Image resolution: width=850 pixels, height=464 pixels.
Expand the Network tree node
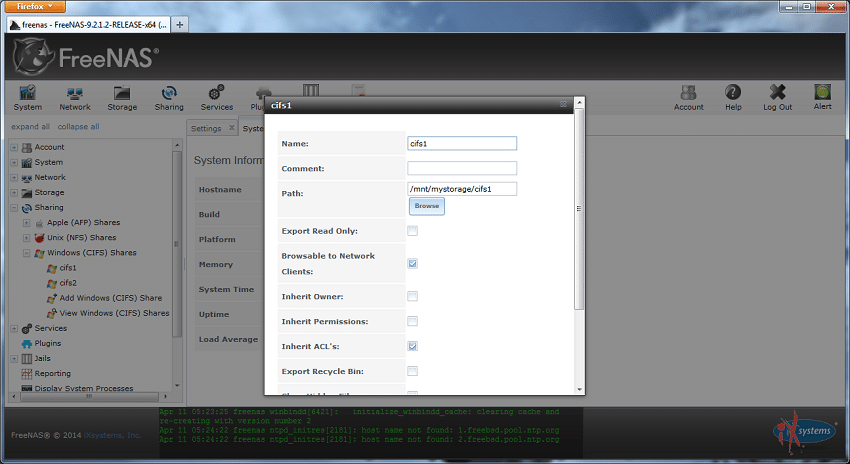pos(14,177)
